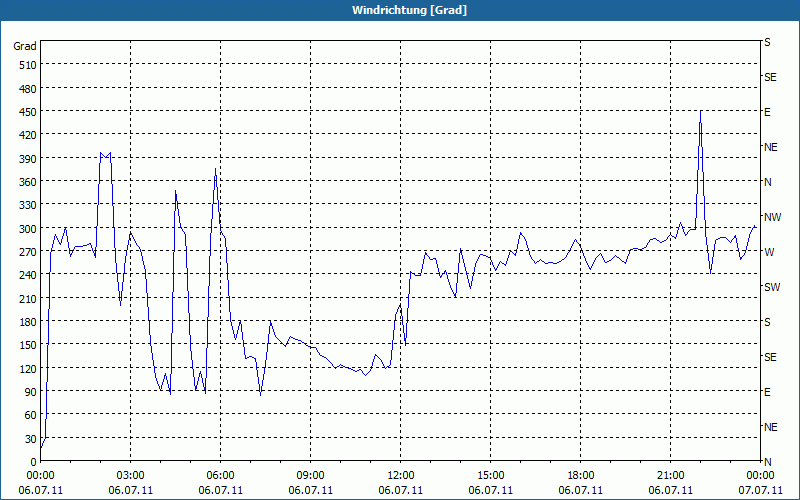800x500 pixels.
Task: Click the 15:00 time label
Action: point(490,476)
